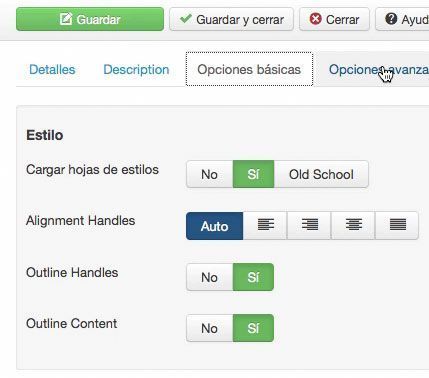Disable Outline Content with No

[209, 328]
